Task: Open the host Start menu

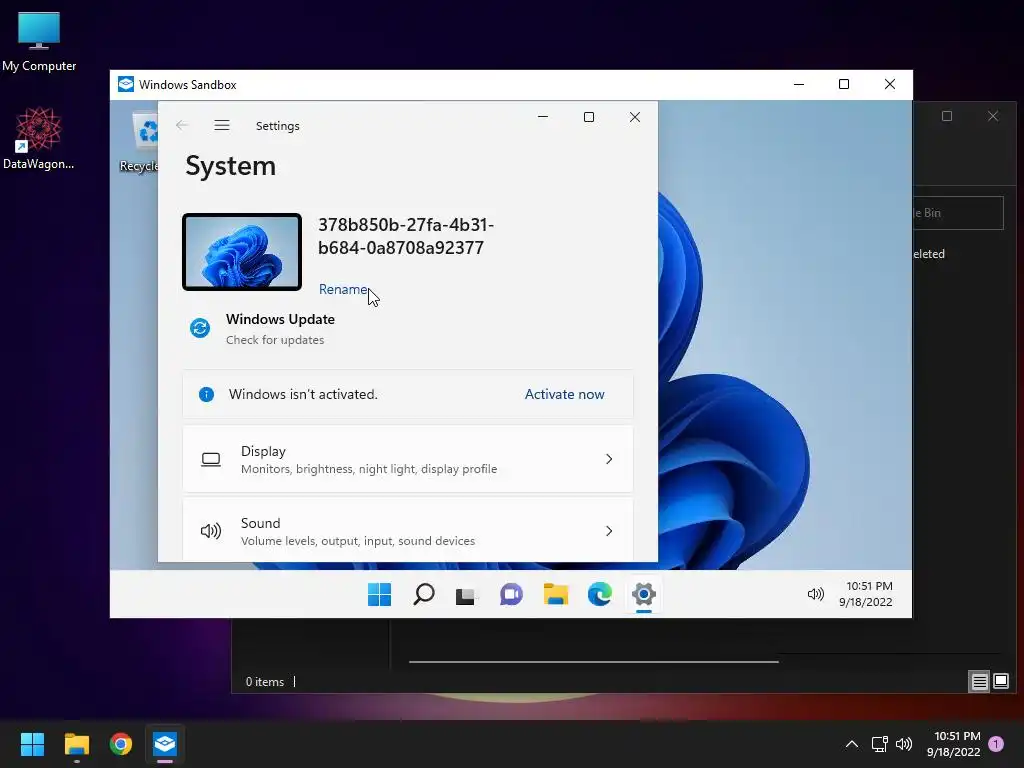Action: click(32, 744)
